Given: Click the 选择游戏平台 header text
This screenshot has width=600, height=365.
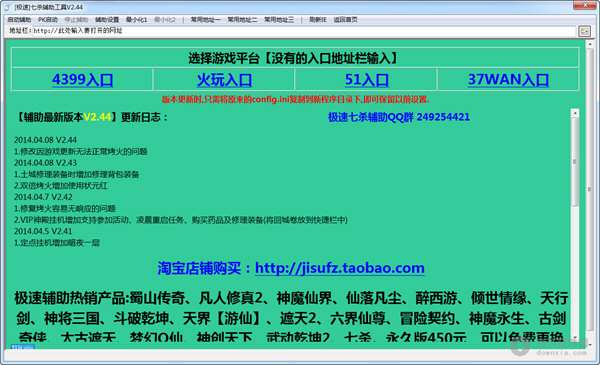Looking at the screenshot, I should click(x=295, y=58).
